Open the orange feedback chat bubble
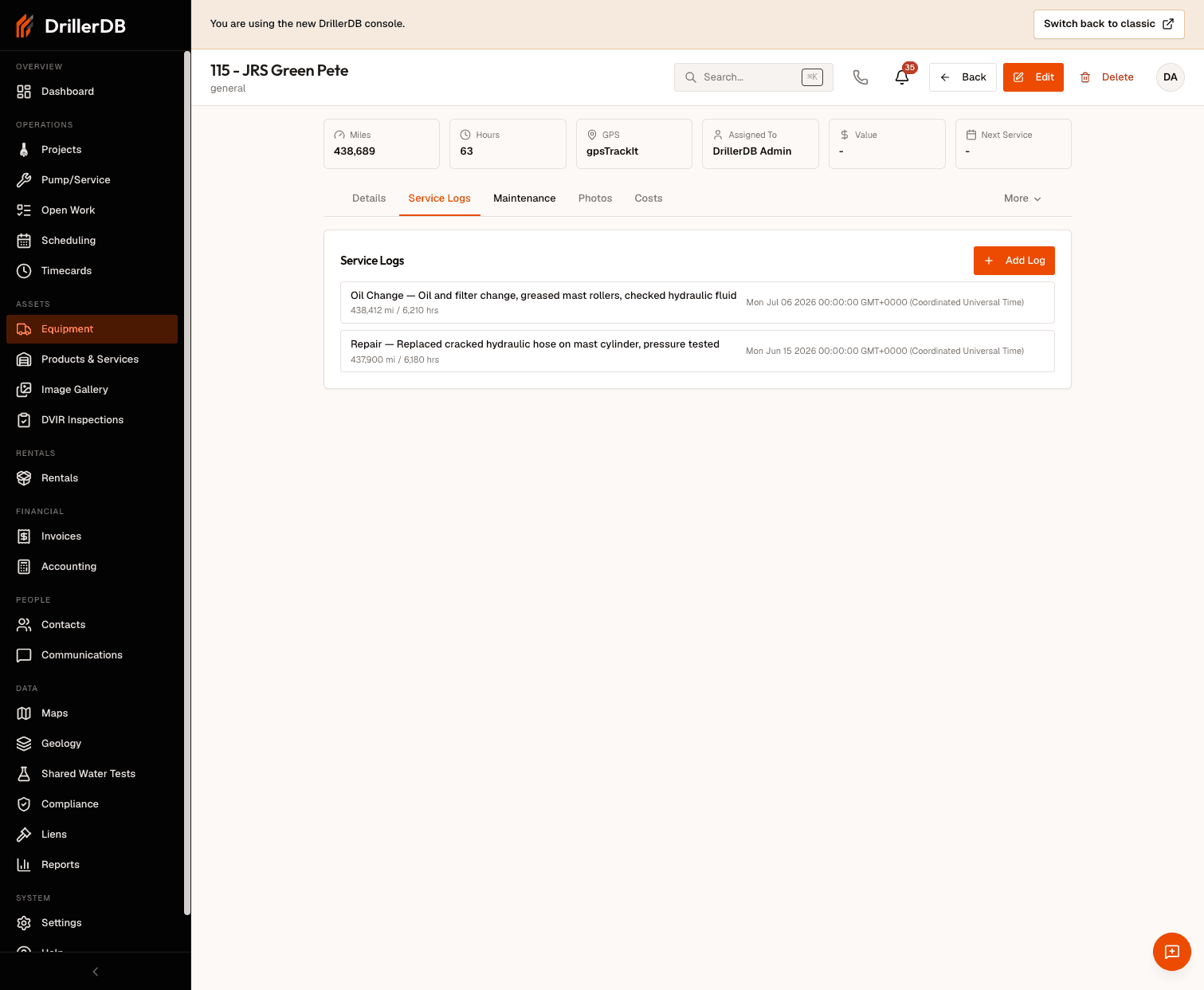The width and height of the screenshot is (1204, 990). coord(1171,952)
